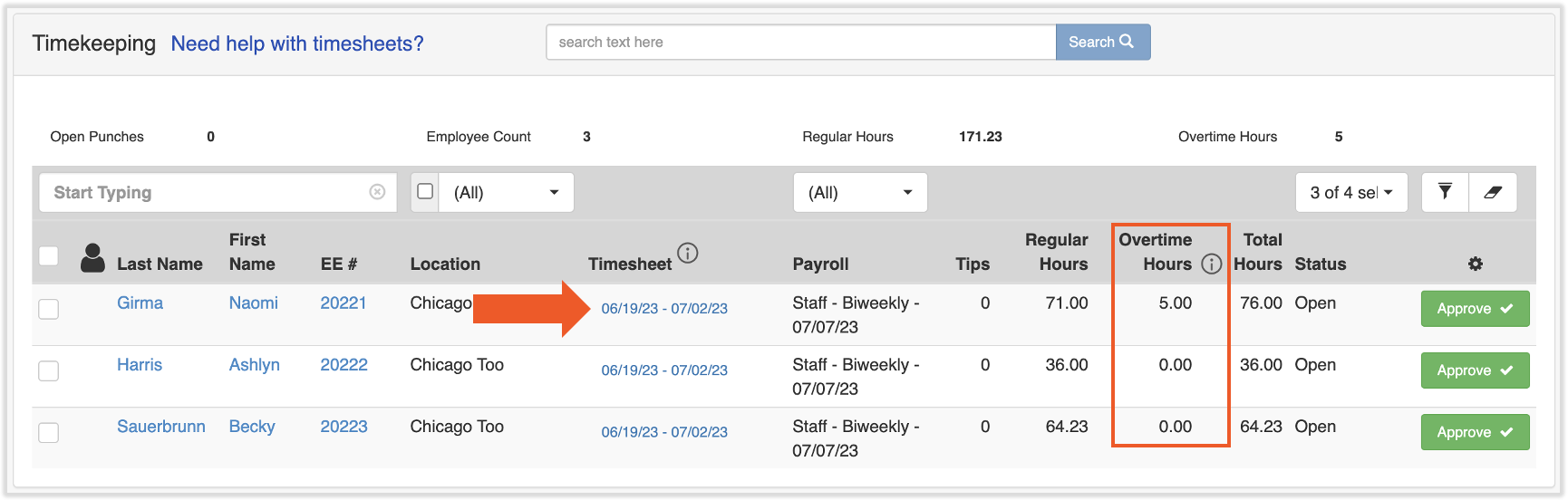This screenshot has height=500, width=1568.
Task: Click the Overtime Hours info icon
Action: tap(1211, 264)
